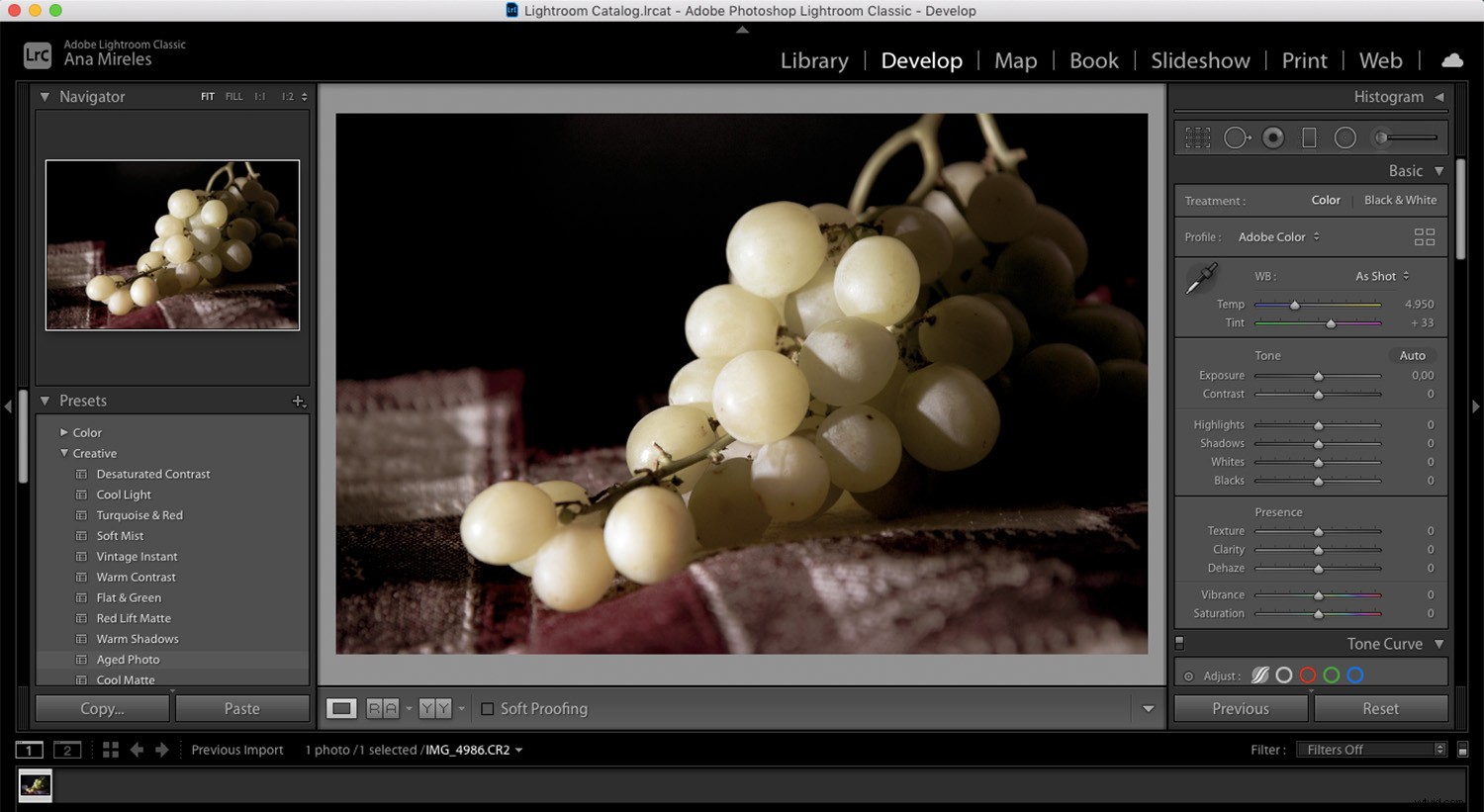Click the cloud sync status icon

pos(1451,60)
